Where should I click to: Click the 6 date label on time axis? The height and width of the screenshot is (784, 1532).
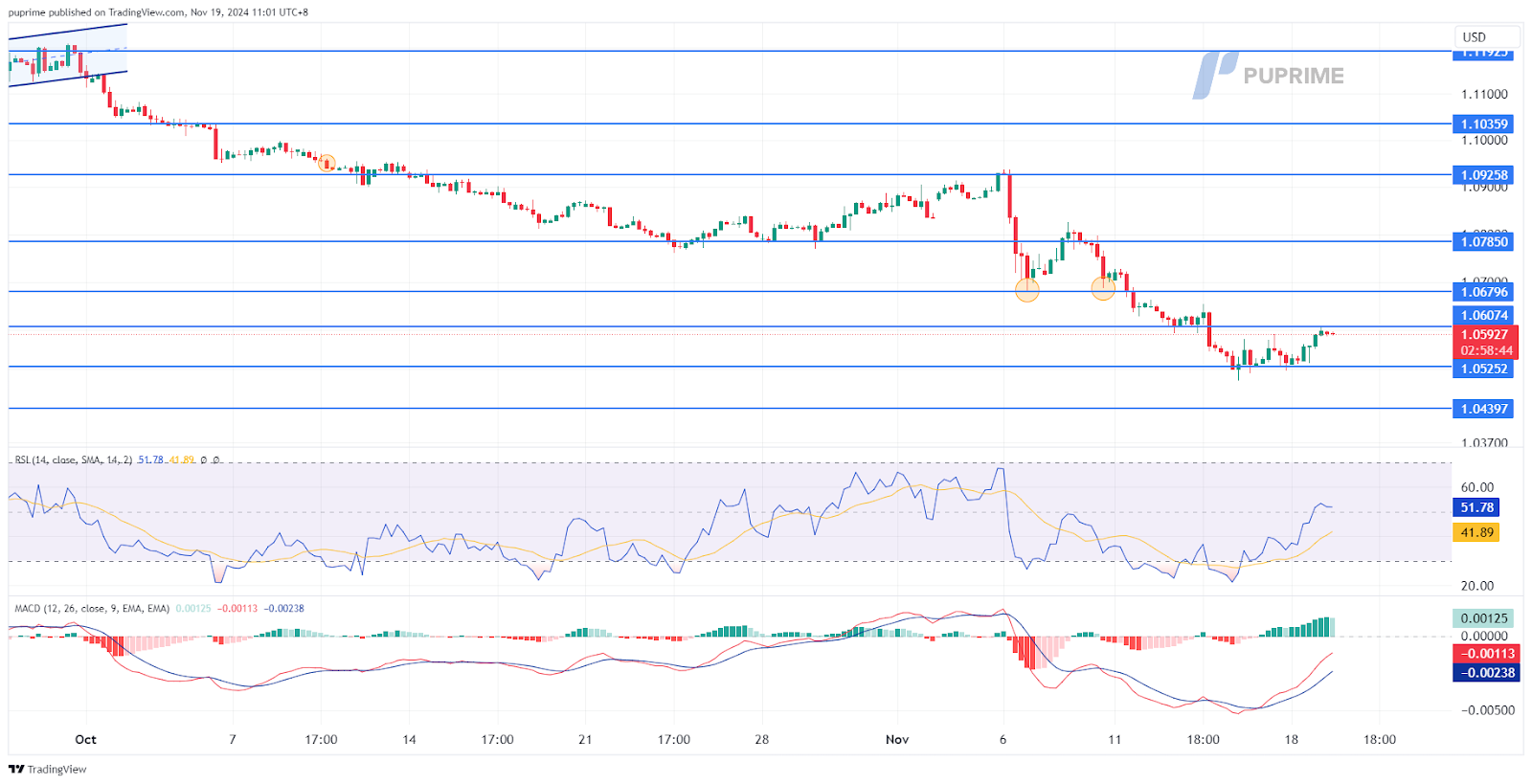click(1003, 739)
